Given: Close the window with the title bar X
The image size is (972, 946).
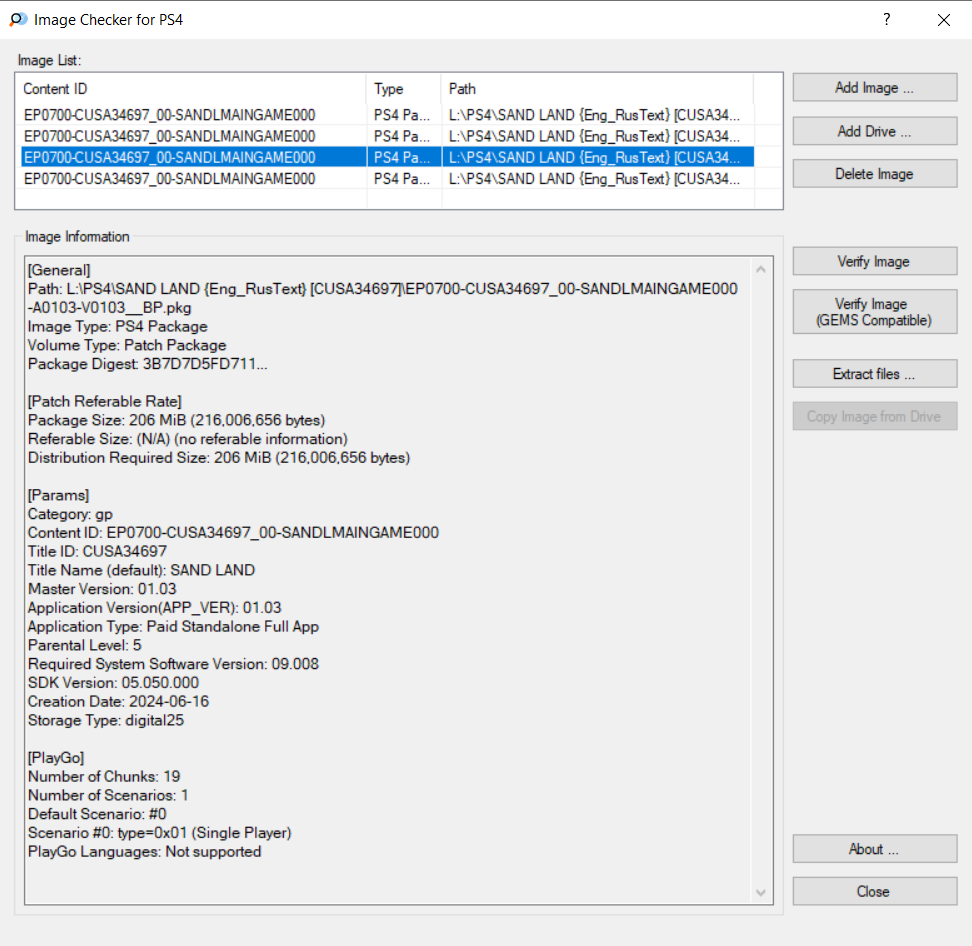Looking at the screenshot, I should pos(943,19).
